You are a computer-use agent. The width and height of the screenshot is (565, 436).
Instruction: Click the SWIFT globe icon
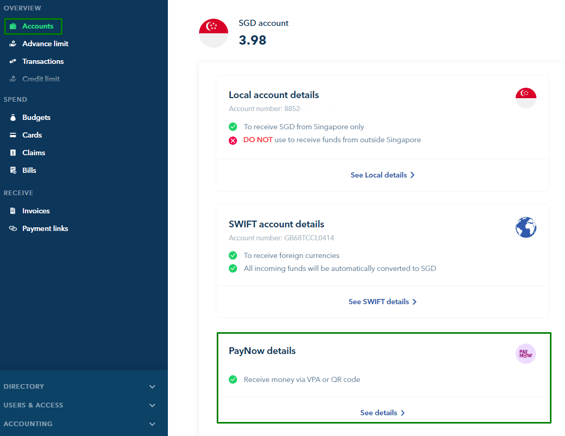click(x=526, y=227)
